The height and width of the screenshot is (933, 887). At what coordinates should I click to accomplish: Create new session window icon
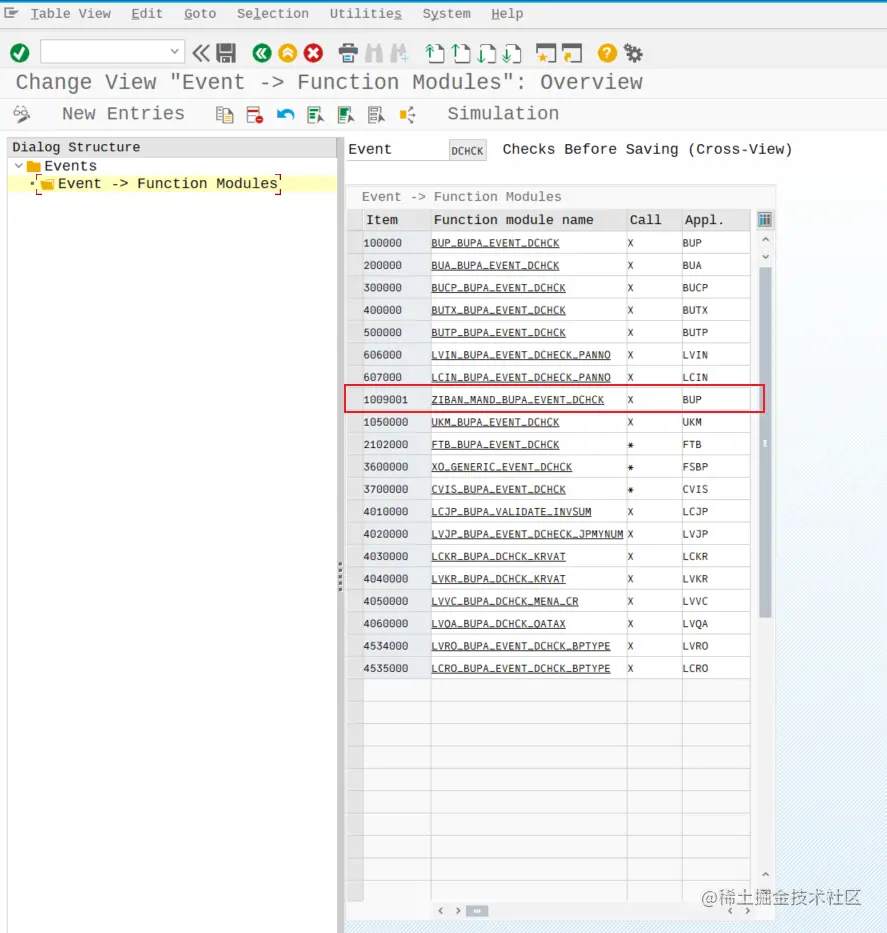pos(546,53)
